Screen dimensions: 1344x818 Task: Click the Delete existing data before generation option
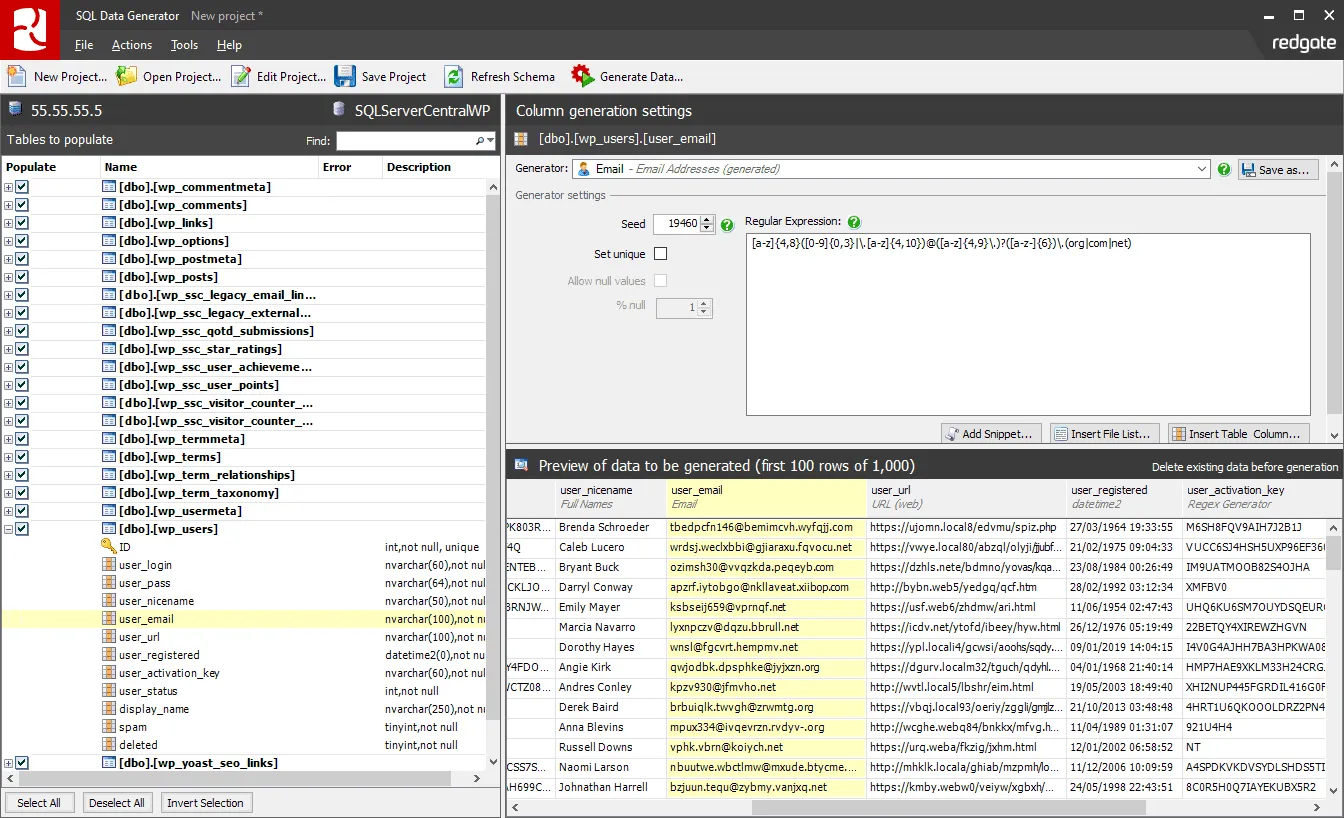(x=1244, y=467)
